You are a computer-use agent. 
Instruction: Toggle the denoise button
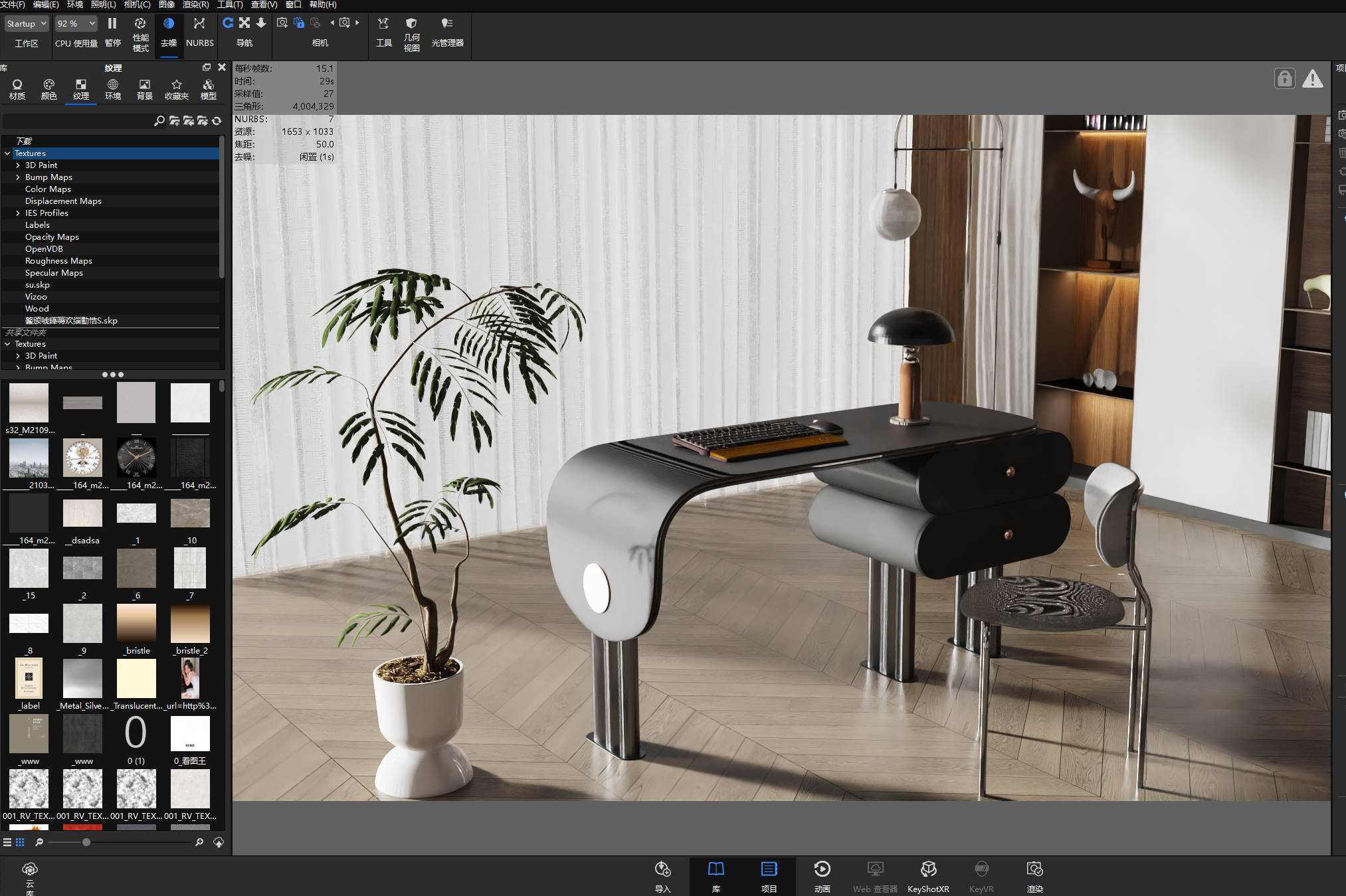point(169,32)
